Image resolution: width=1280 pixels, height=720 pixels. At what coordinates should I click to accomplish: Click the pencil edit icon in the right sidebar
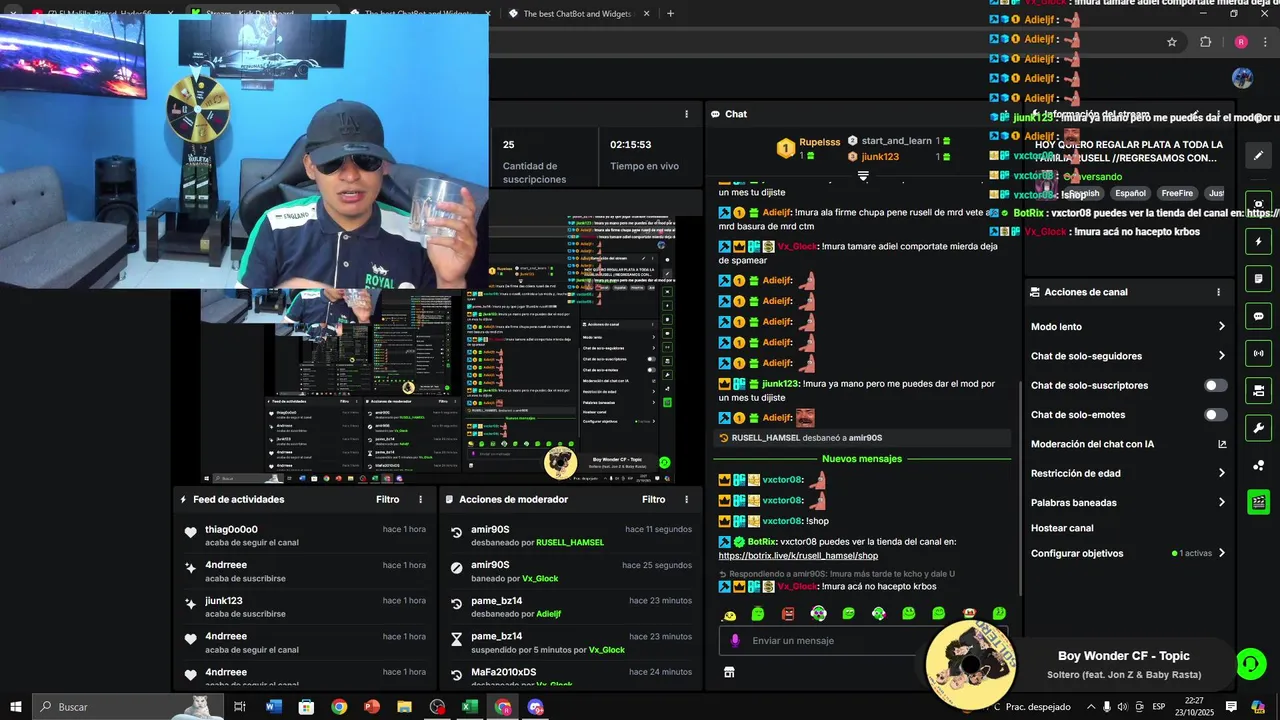pos(1258,155)
